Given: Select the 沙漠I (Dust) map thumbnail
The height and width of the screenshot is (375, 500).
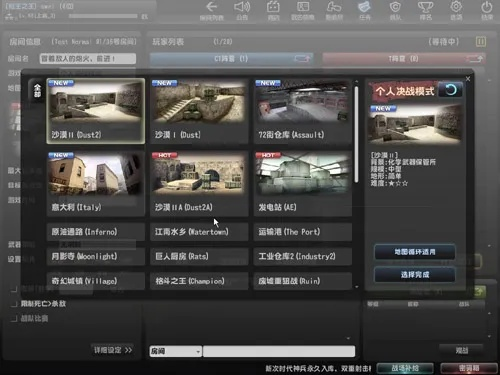Looking at the screenshot, I should (x=199, y=111).
